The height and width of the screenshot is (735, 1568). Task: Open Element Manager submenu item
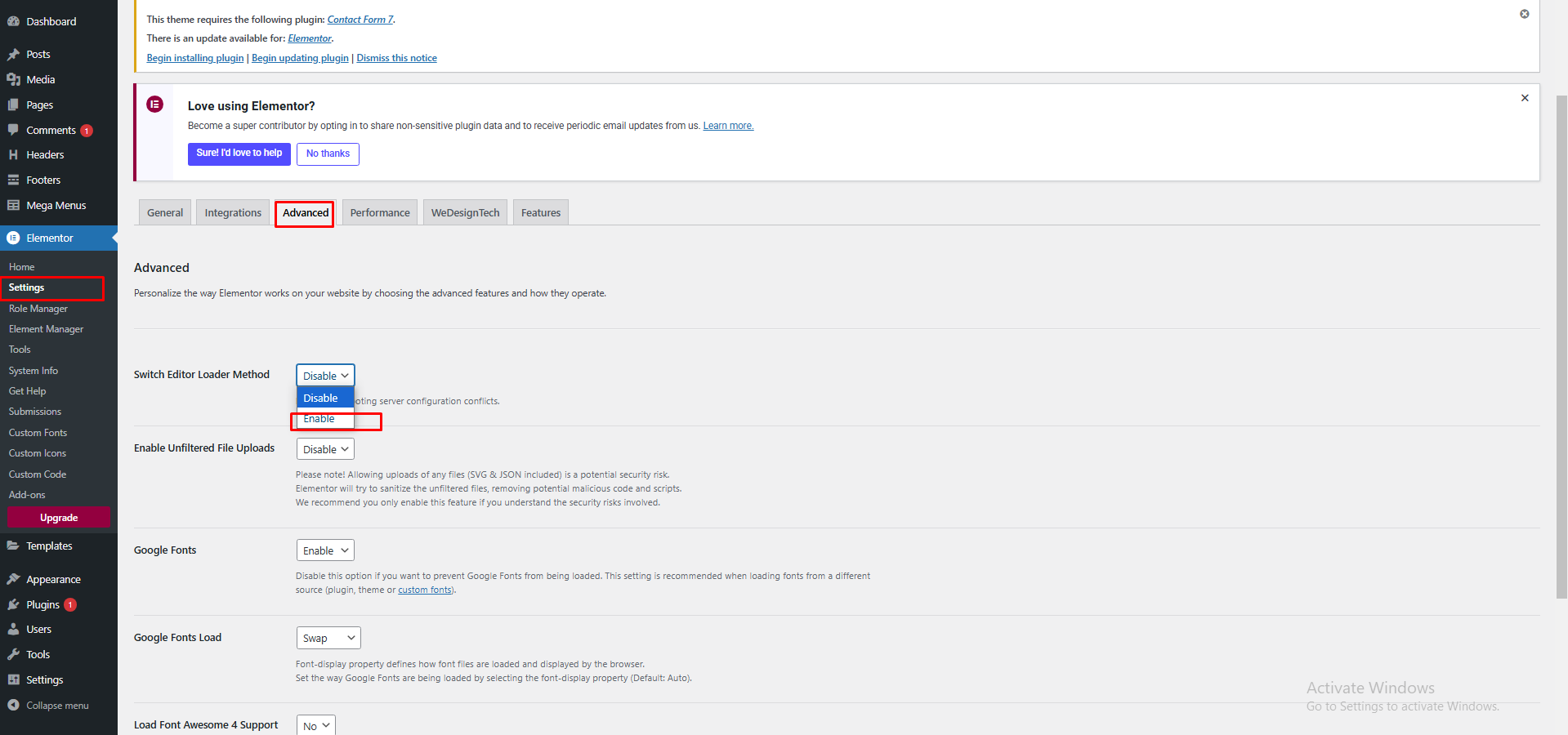[46, 329]
